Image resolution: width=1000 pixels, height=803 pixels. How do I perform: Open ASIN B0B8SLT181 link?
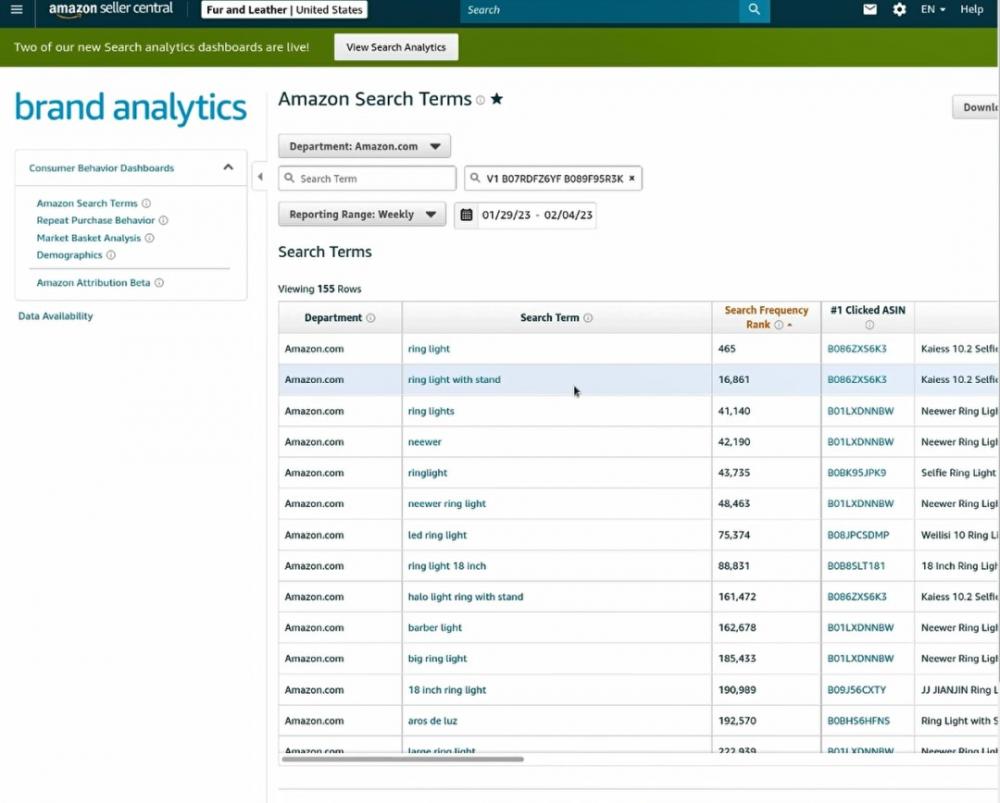856,566
